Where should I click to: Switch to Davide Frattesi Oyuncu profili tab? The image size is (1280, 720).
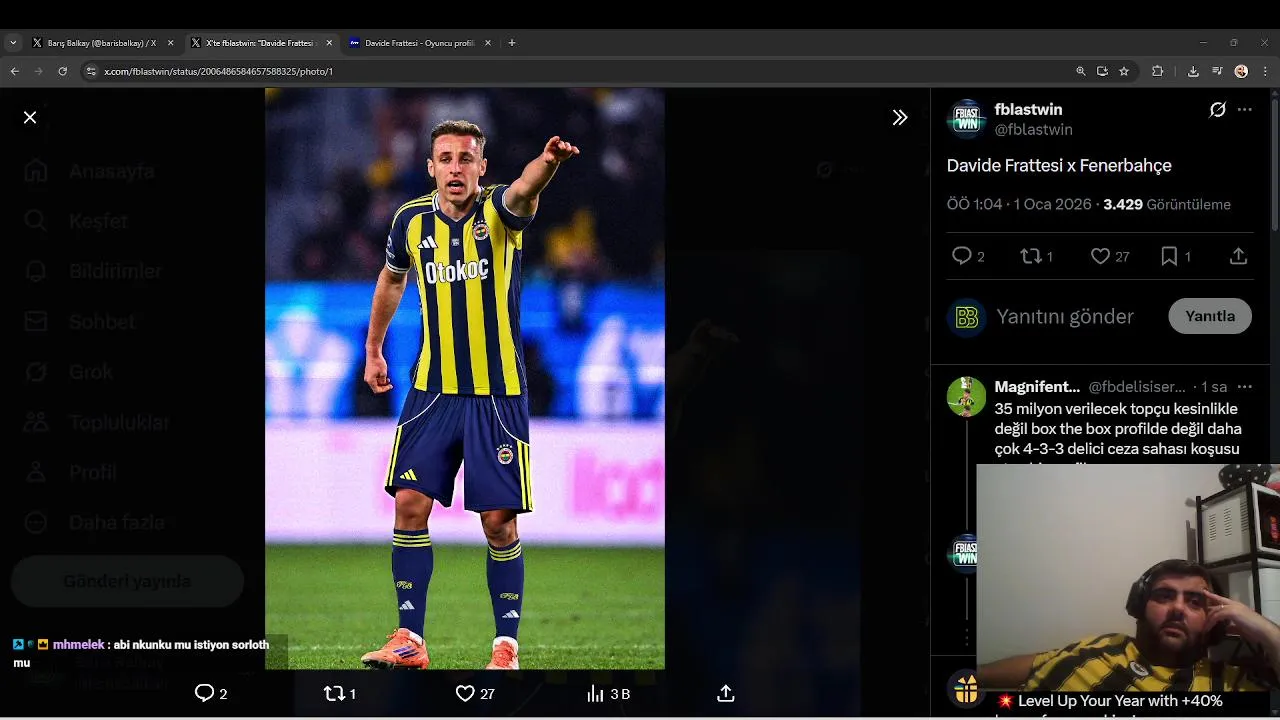point(420,43)
